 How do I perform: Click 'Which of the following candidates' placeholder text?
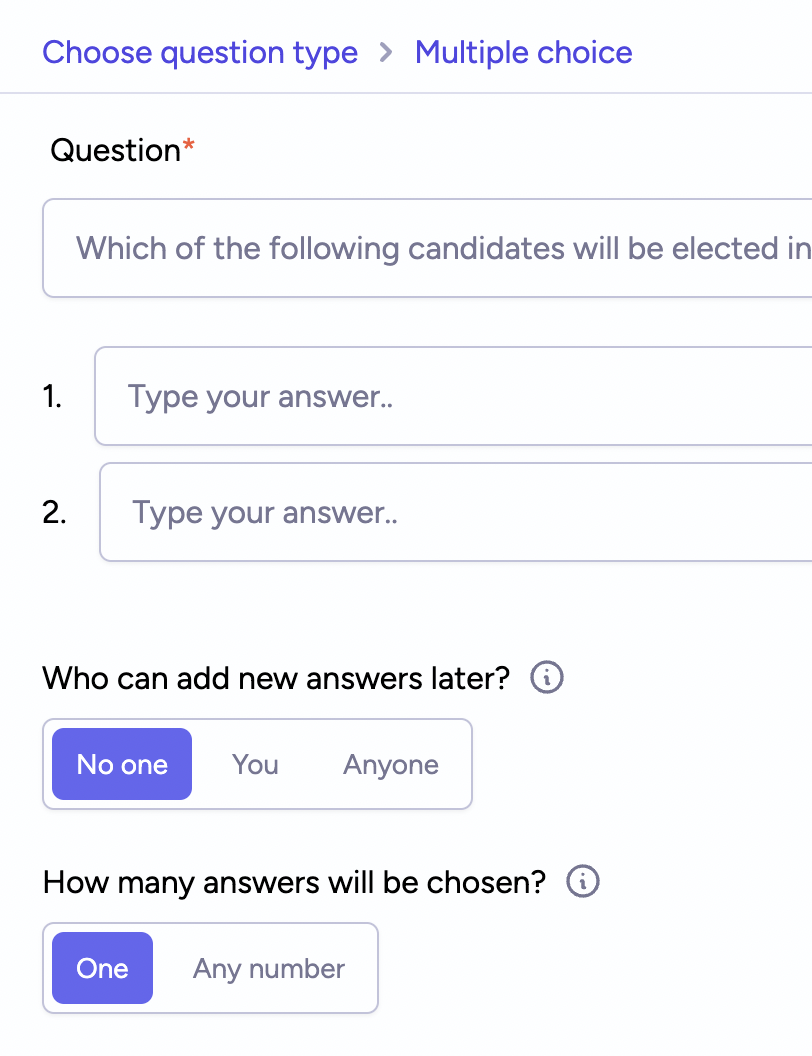[322, 248]
